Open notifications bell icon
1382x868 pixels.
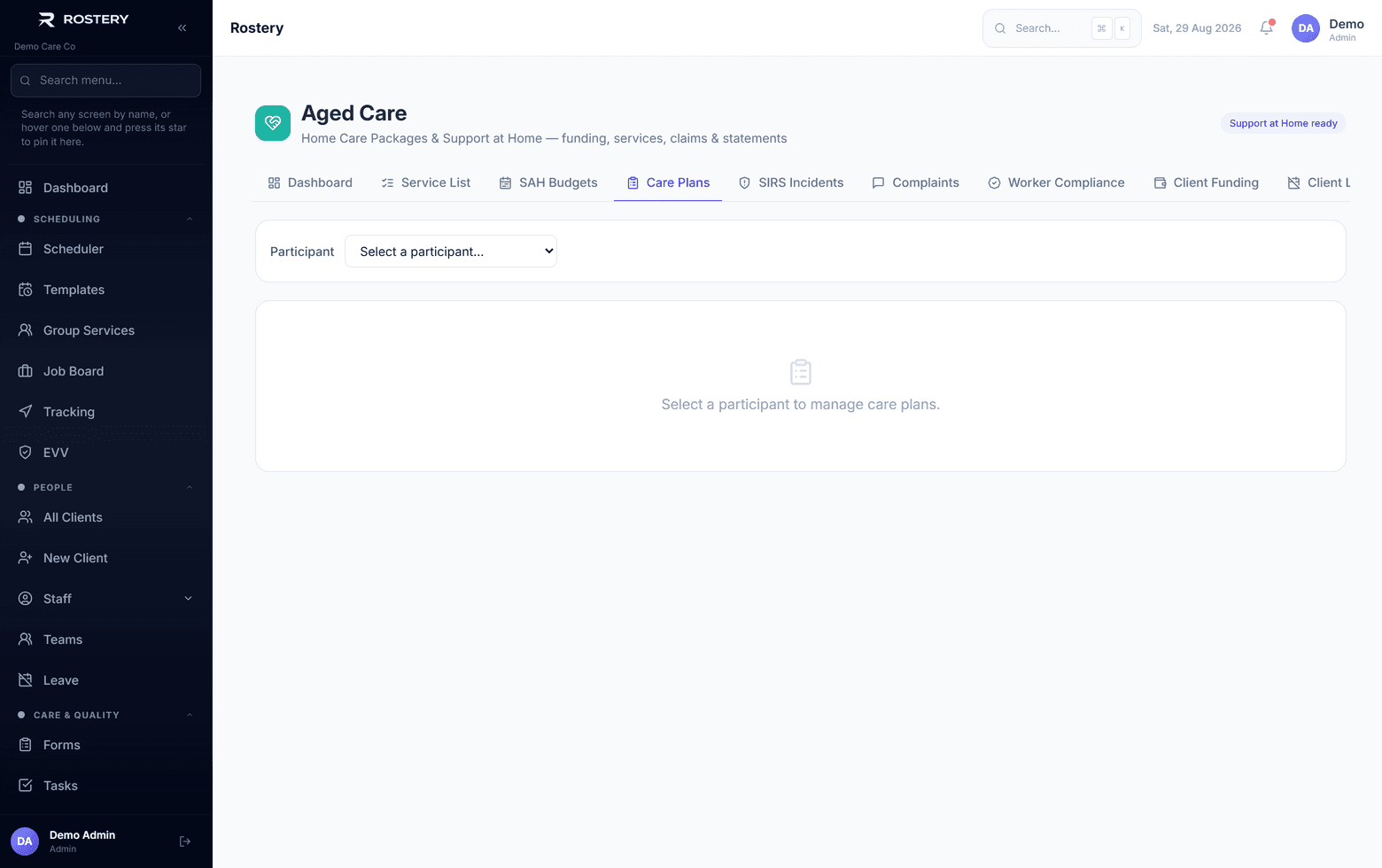1267,27
